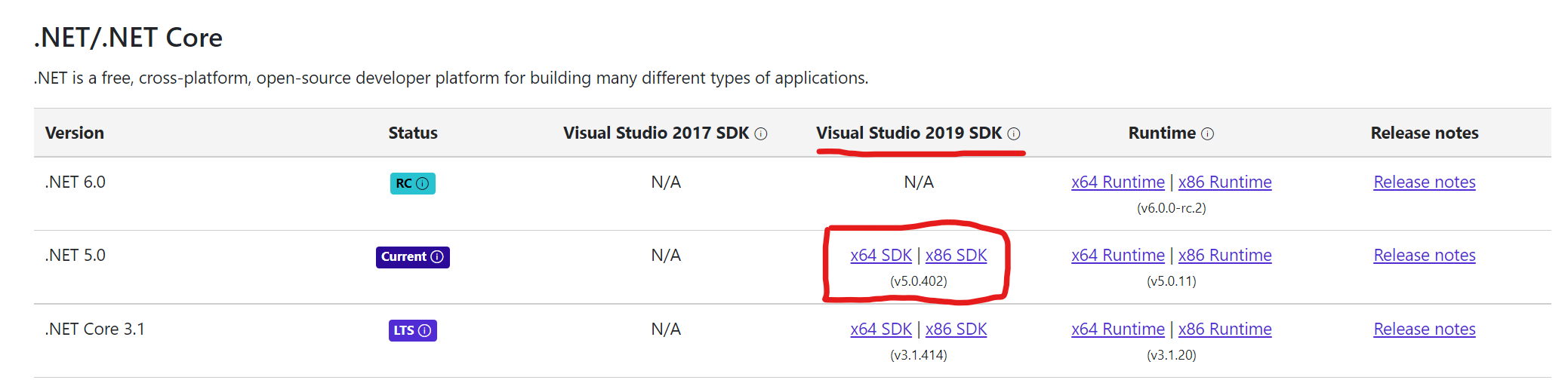This screenshot has height=380, width=1568.
Task: Open x86 Runtime link for .NET Core 3.1
Action: 1225,329
